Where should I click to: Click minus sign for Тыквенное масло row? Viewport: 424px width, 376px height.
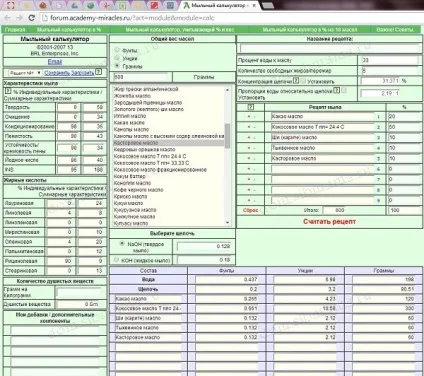pyautogui.click(x=254, y=148)
